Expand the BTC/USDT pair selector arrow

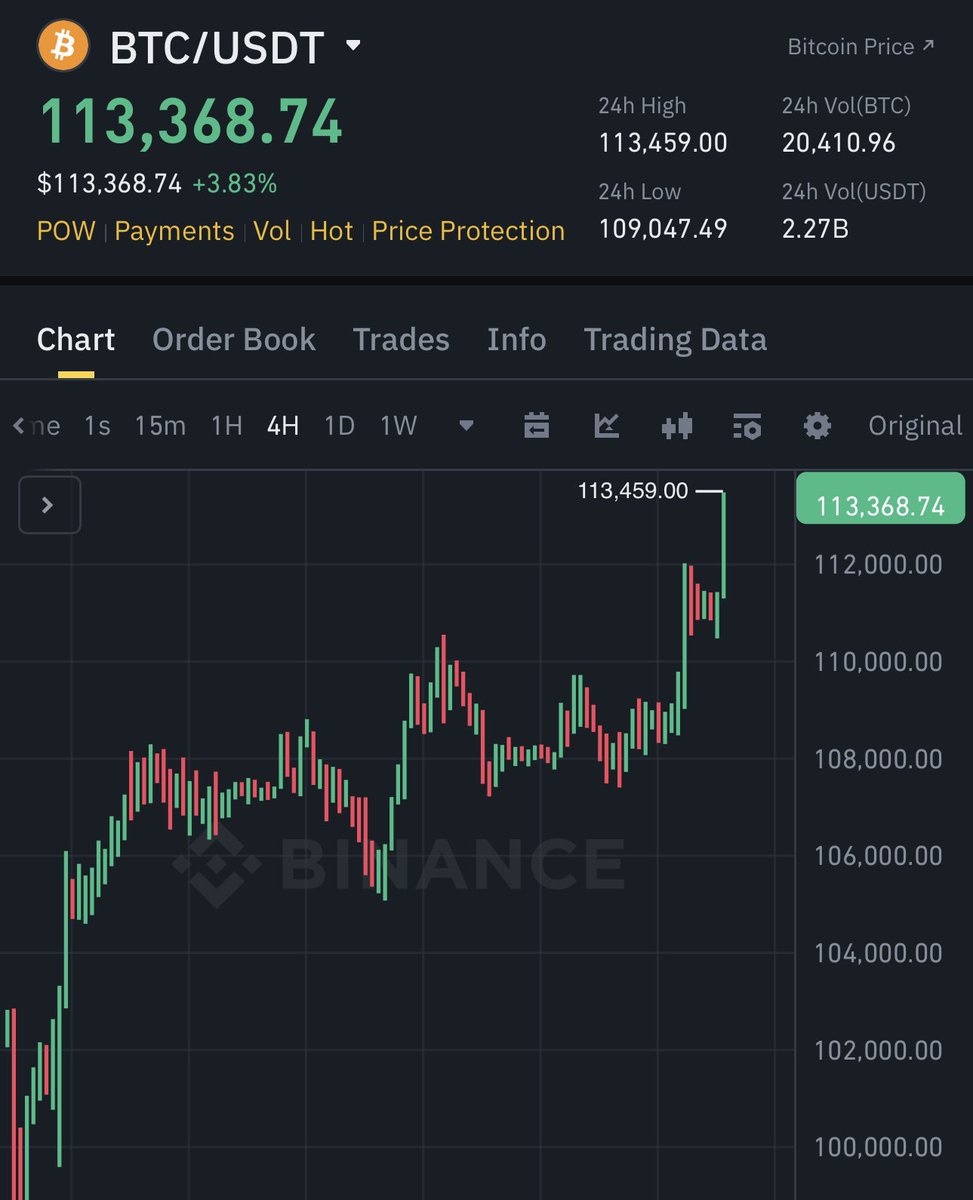[352, 46]
